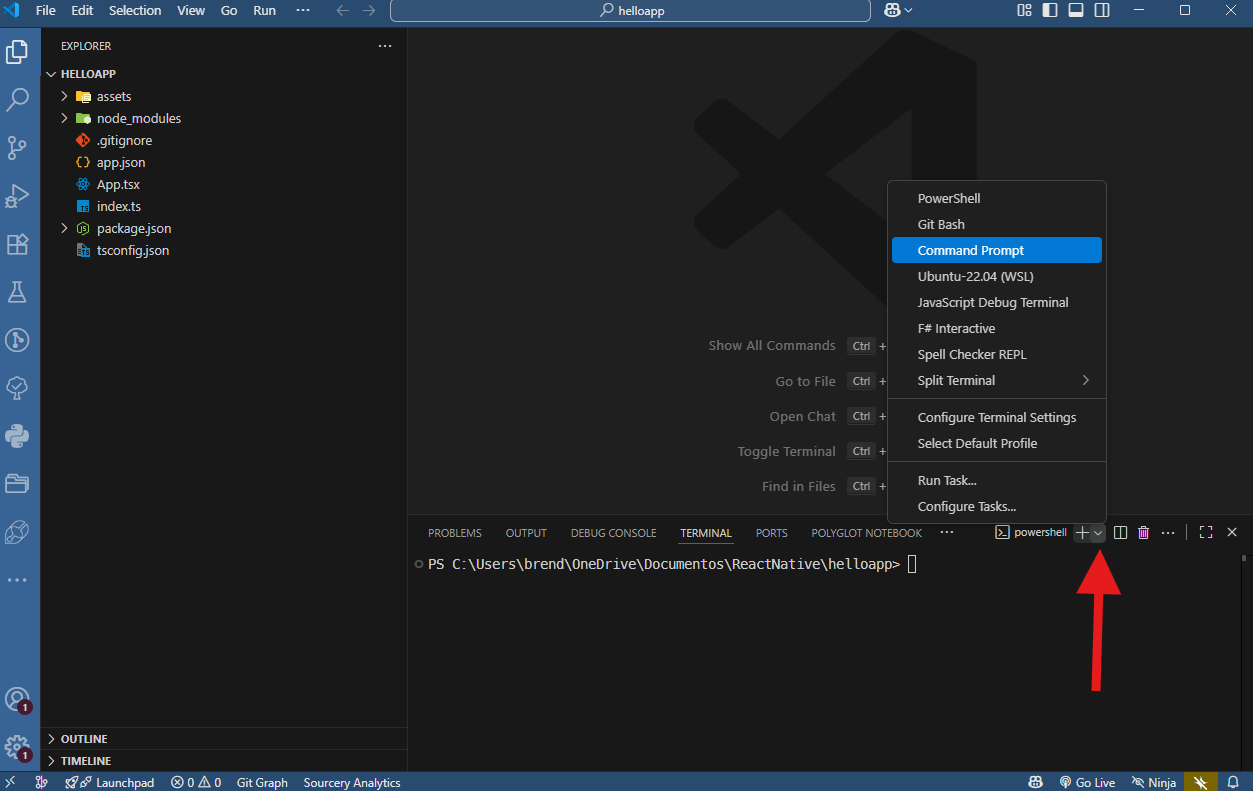Open the Extensions view
This screenshot has width=1253, height=791.
(20, 244)
